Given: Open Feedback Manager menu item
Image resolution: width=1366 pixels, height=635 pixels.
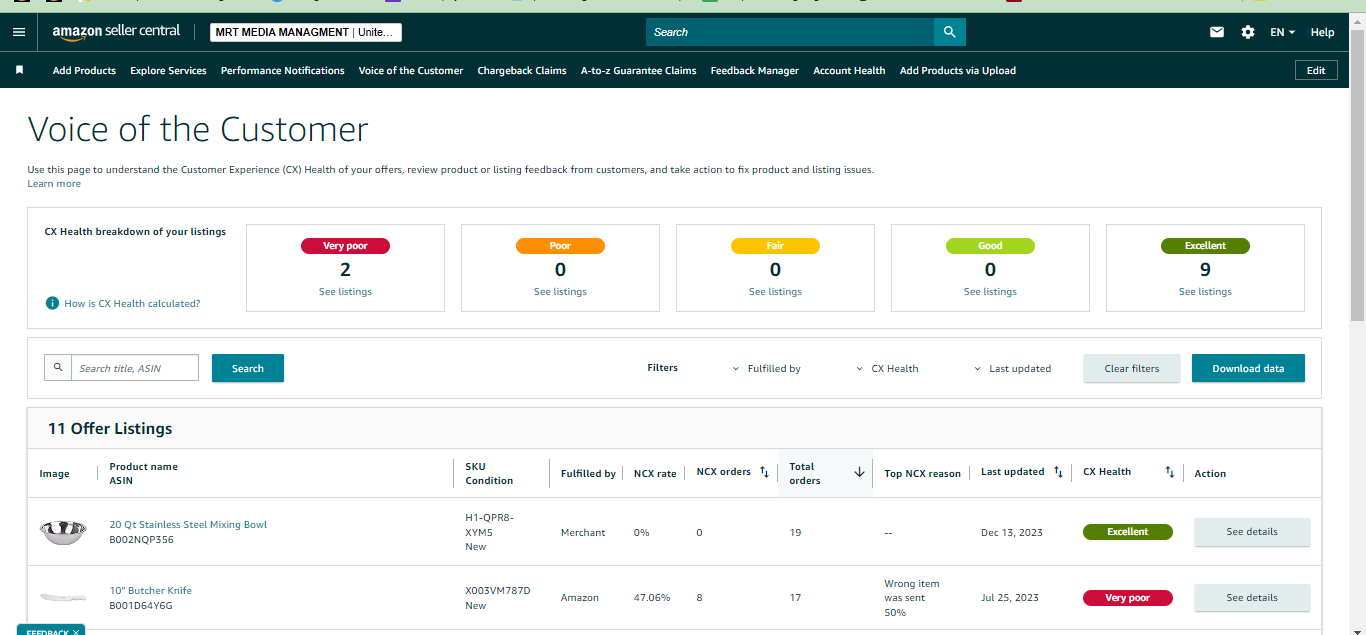Looking at the screenshot, I should click(x=755, y=70).
